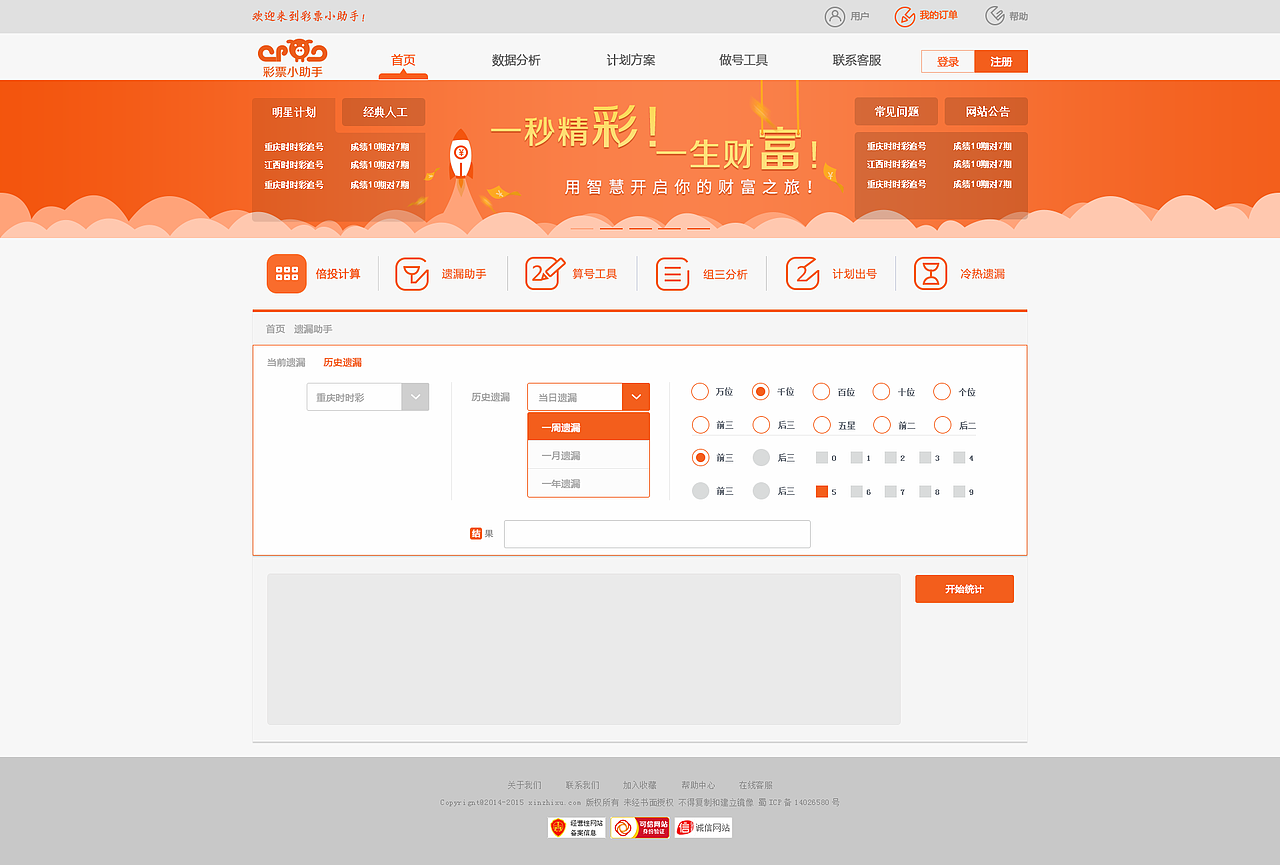Collapse the 当日遗漏 dropdown orange arrow
The width and height of the screenshot is (1280, 865).
[636, 397]
